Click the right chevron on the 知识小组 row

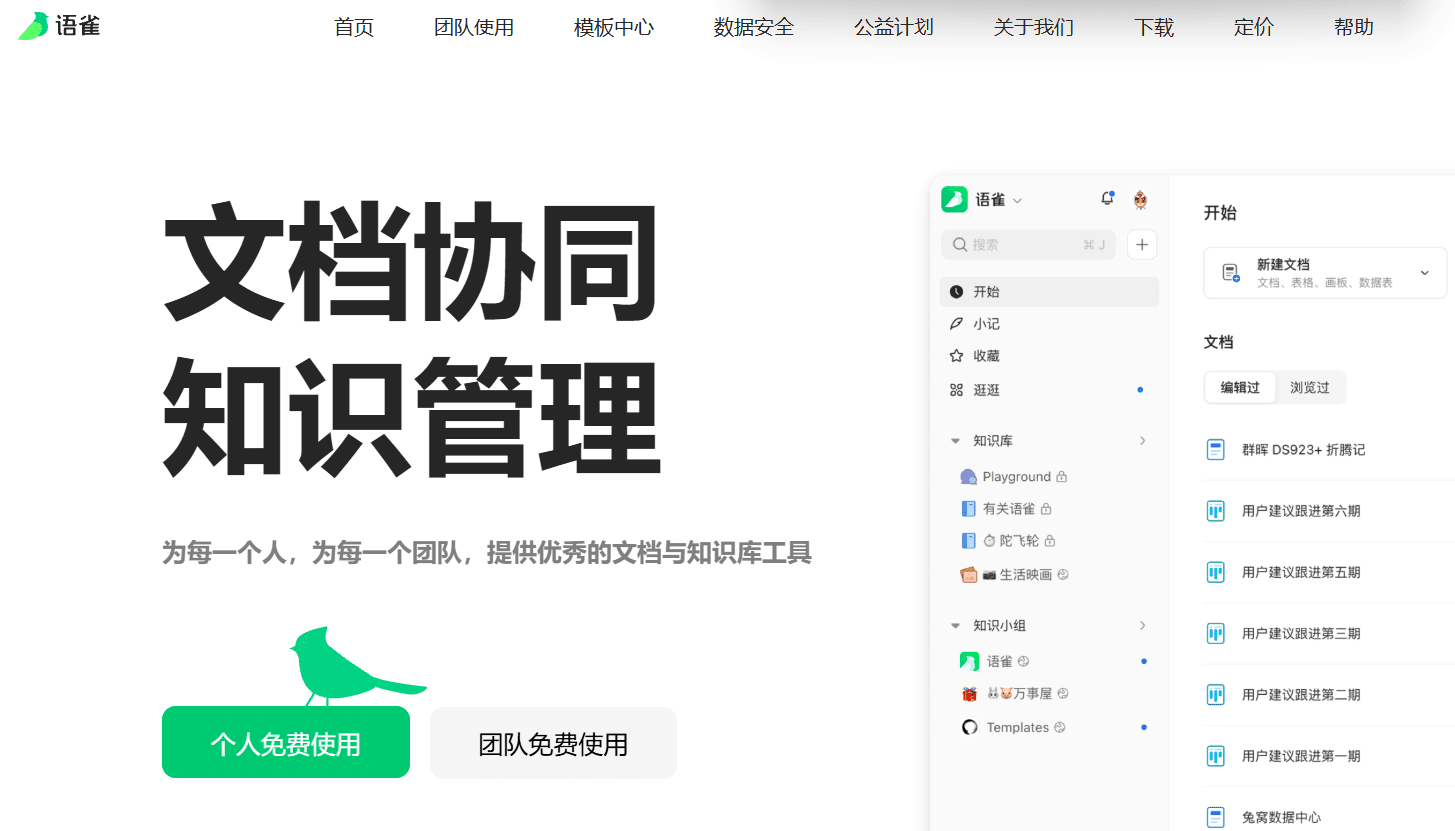point(1142,626)
